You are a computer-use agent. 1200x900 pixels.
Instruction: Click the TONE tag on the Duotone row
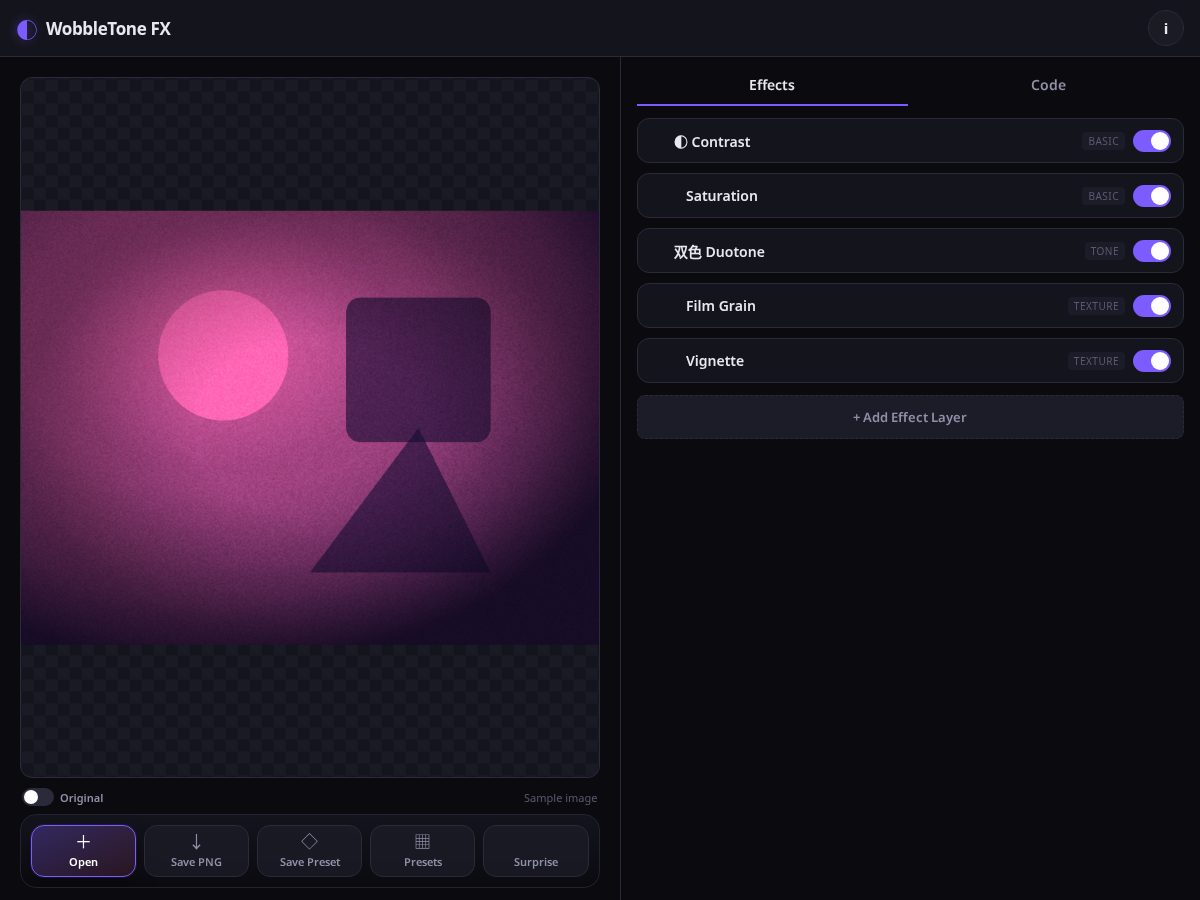click(x=1105, y=251)
